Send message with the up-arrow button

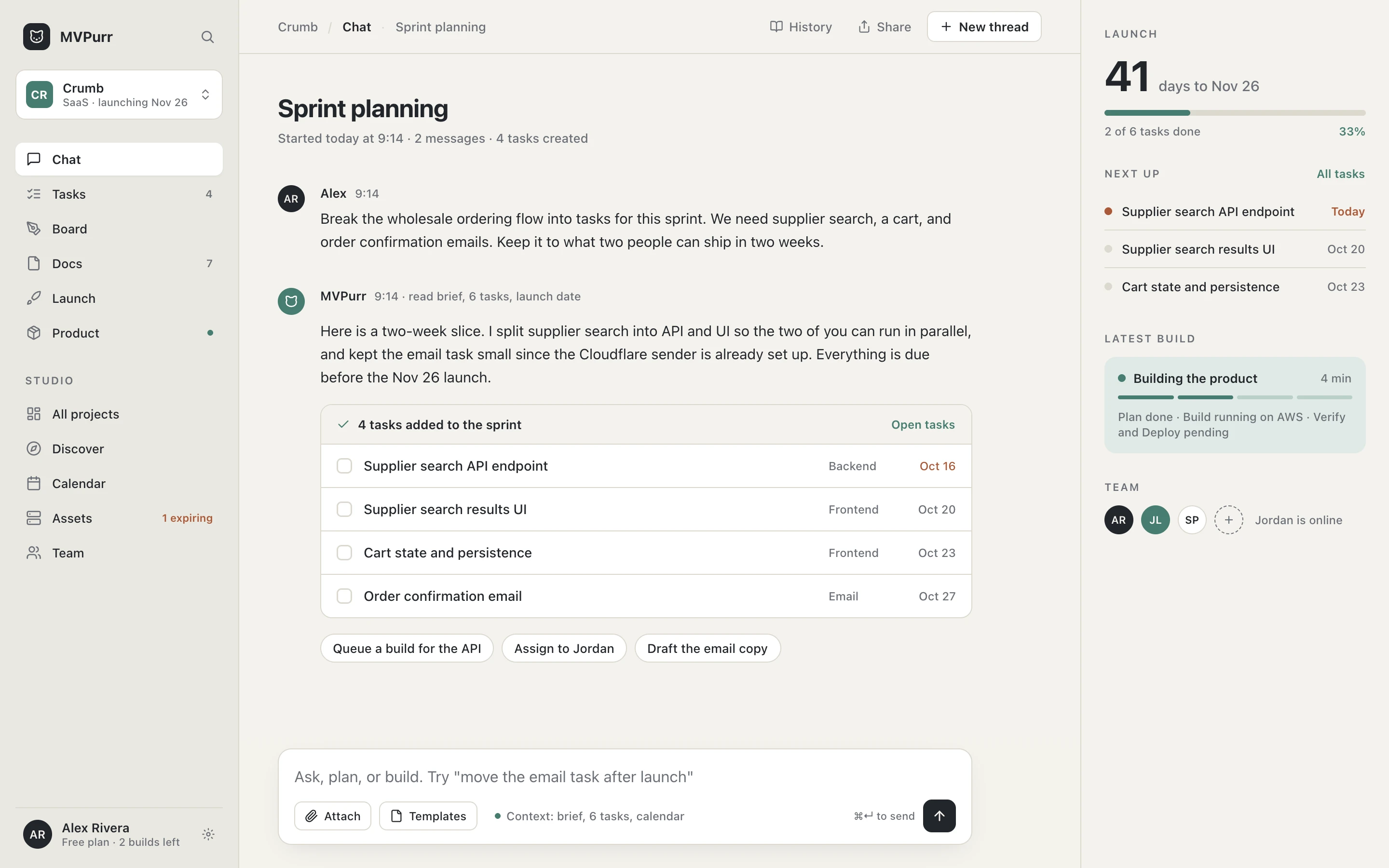[x=939, y=816]
